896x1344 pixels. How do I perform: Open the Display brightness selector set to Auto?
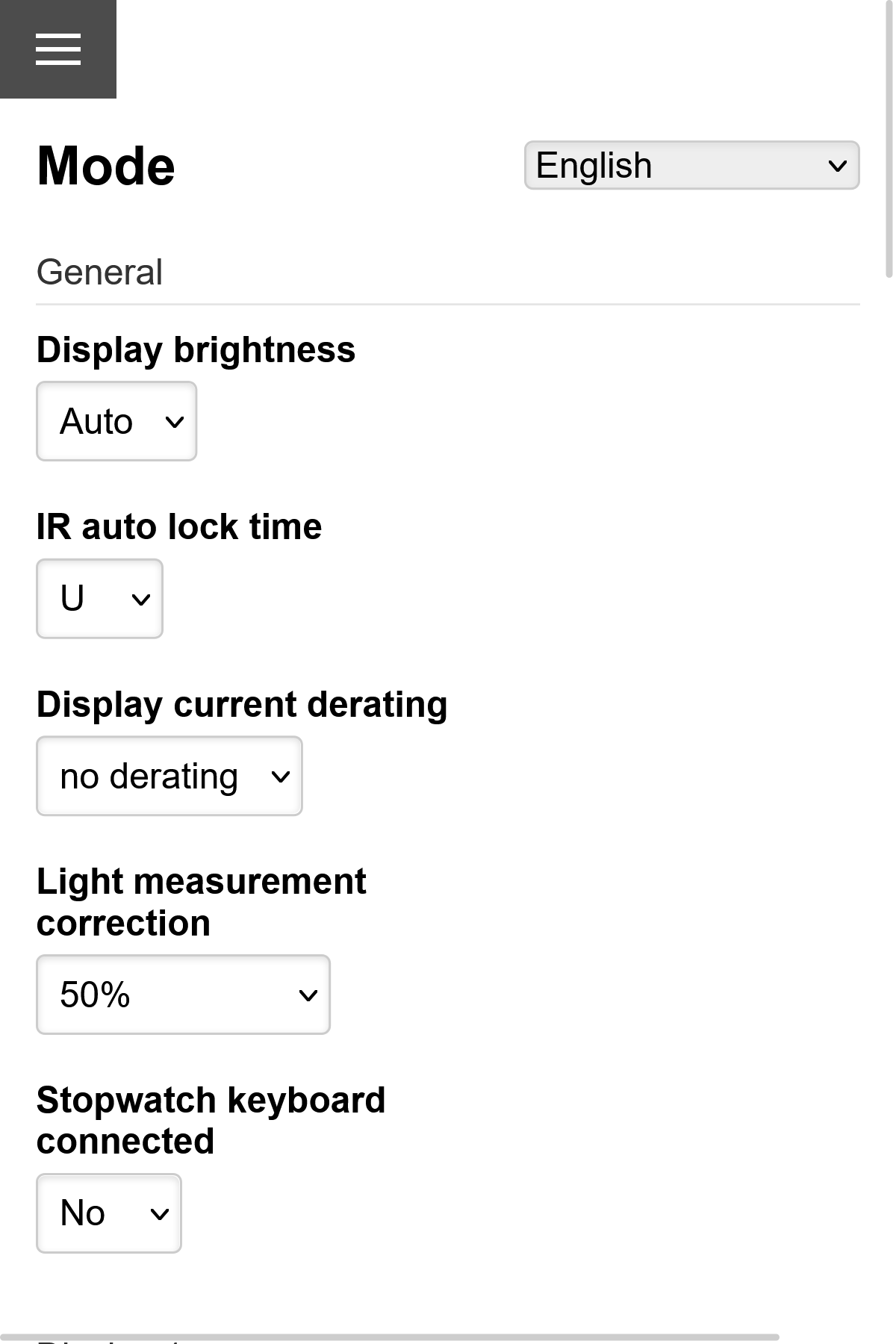point(116,422)
